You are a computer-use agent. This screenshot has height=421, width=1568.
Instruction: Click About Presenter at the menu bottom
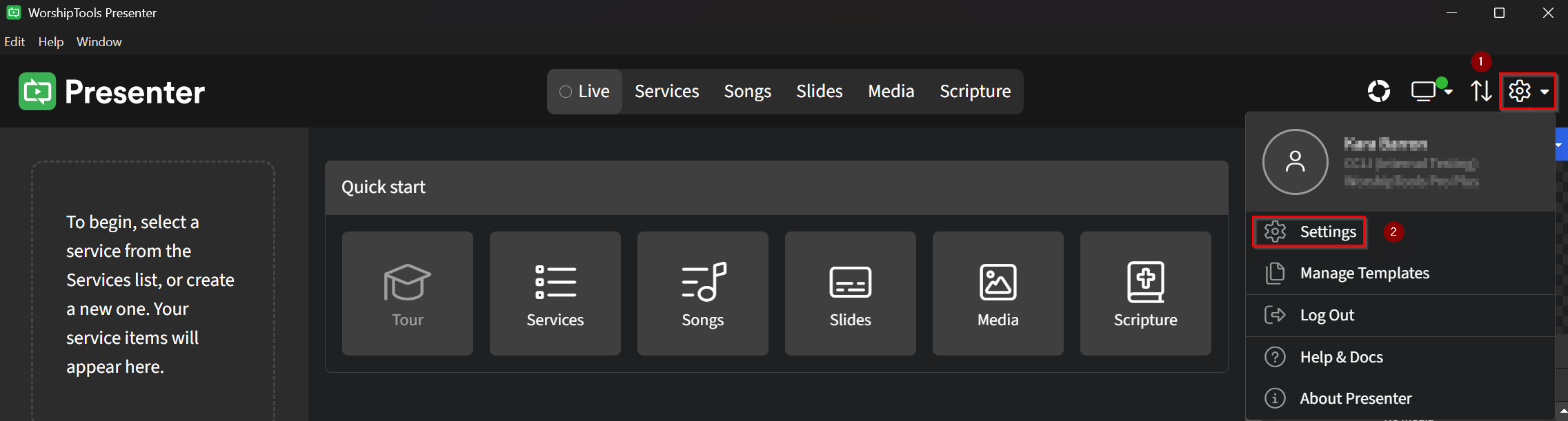click(1355, 398)
